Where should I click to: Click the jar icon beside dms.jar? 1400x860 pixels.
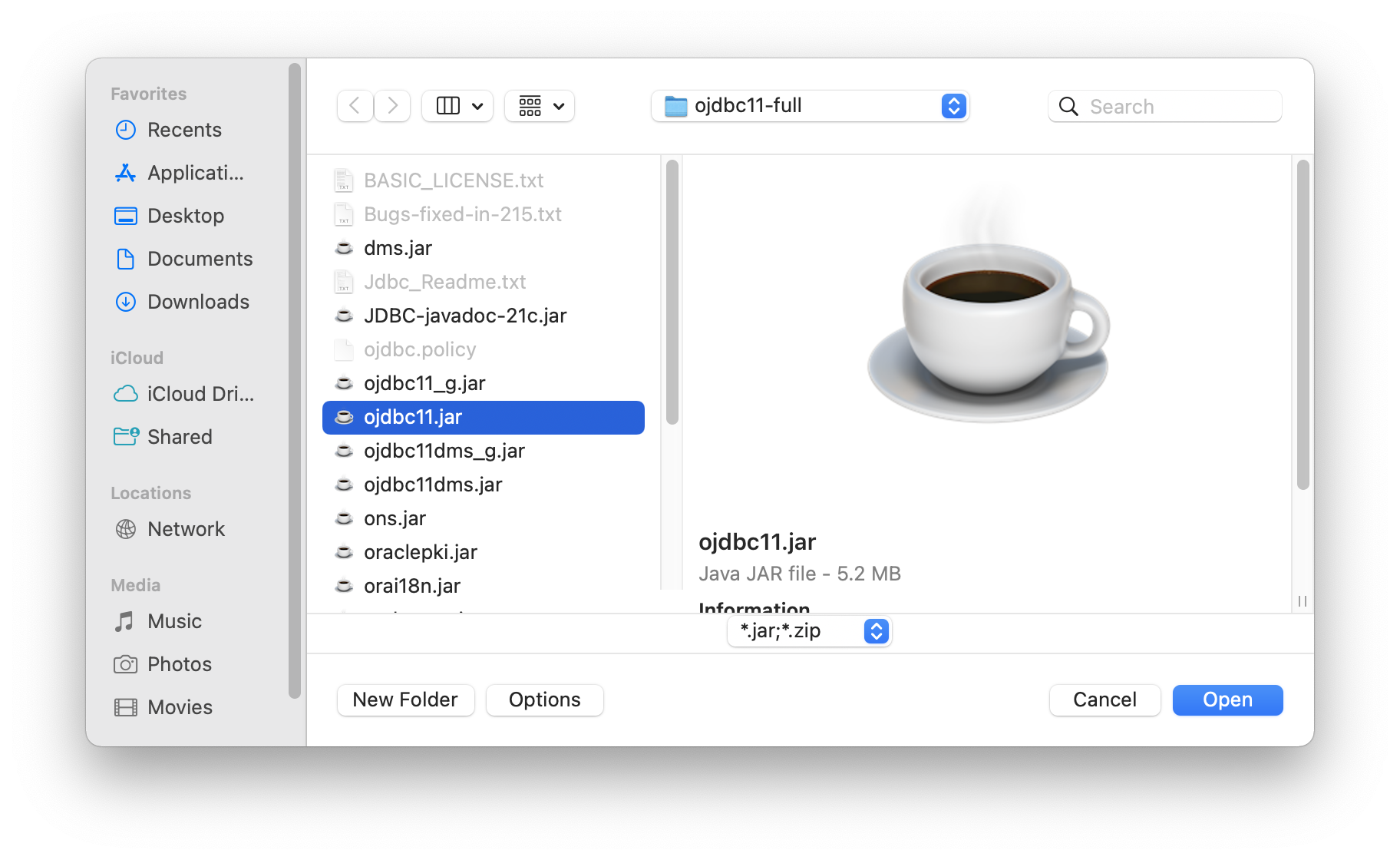tap(345, 248)
